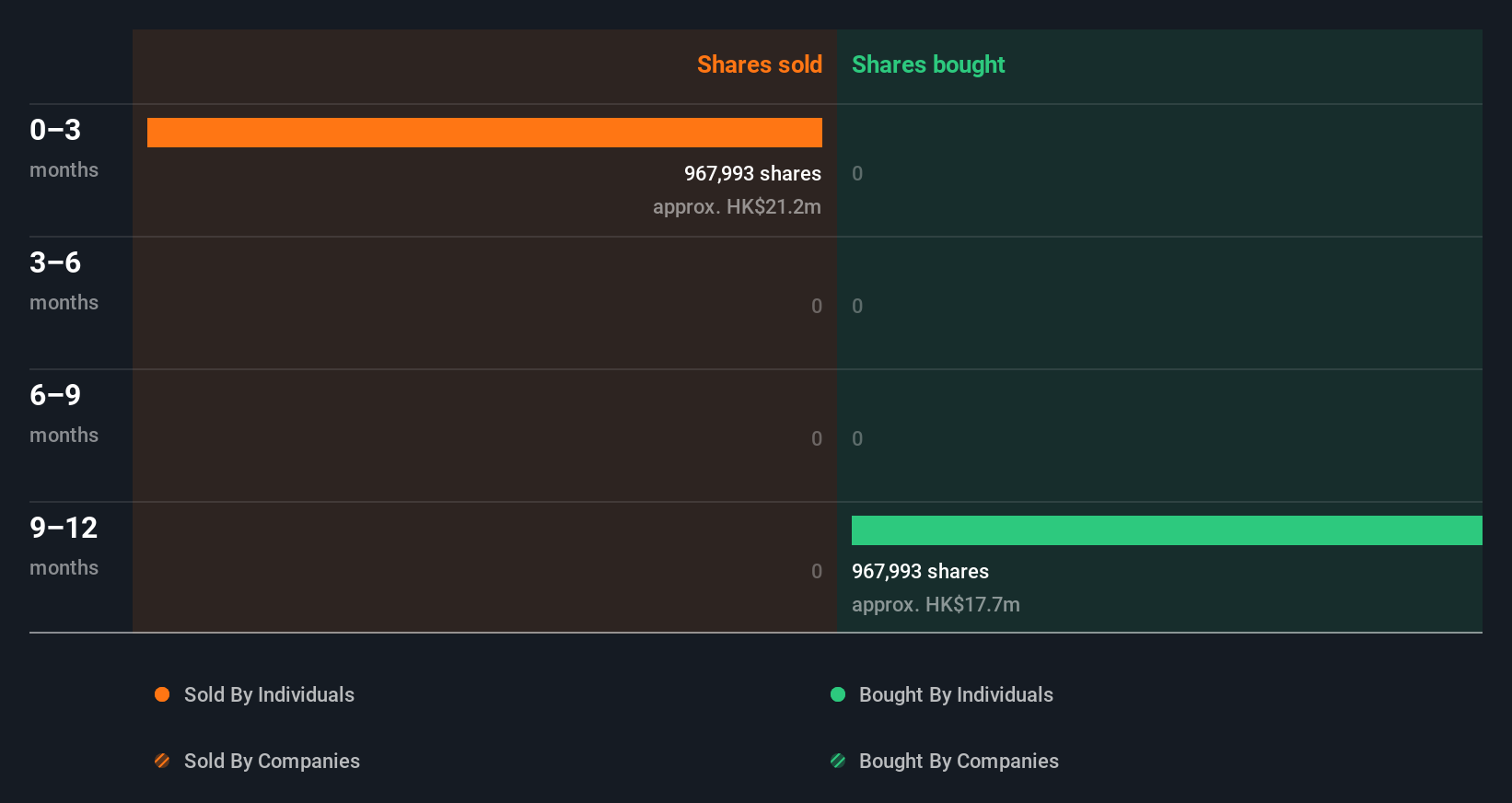Click the Bought By Companies legend label
This screenshot has height=803, width=1512.
[x=959, y=761]
